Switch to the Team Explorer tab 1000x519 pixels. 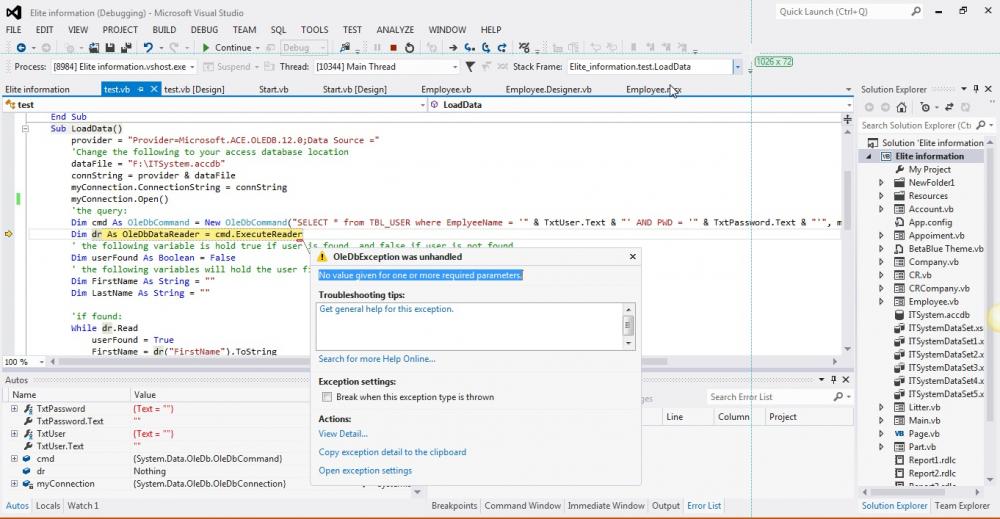[962, 506]
